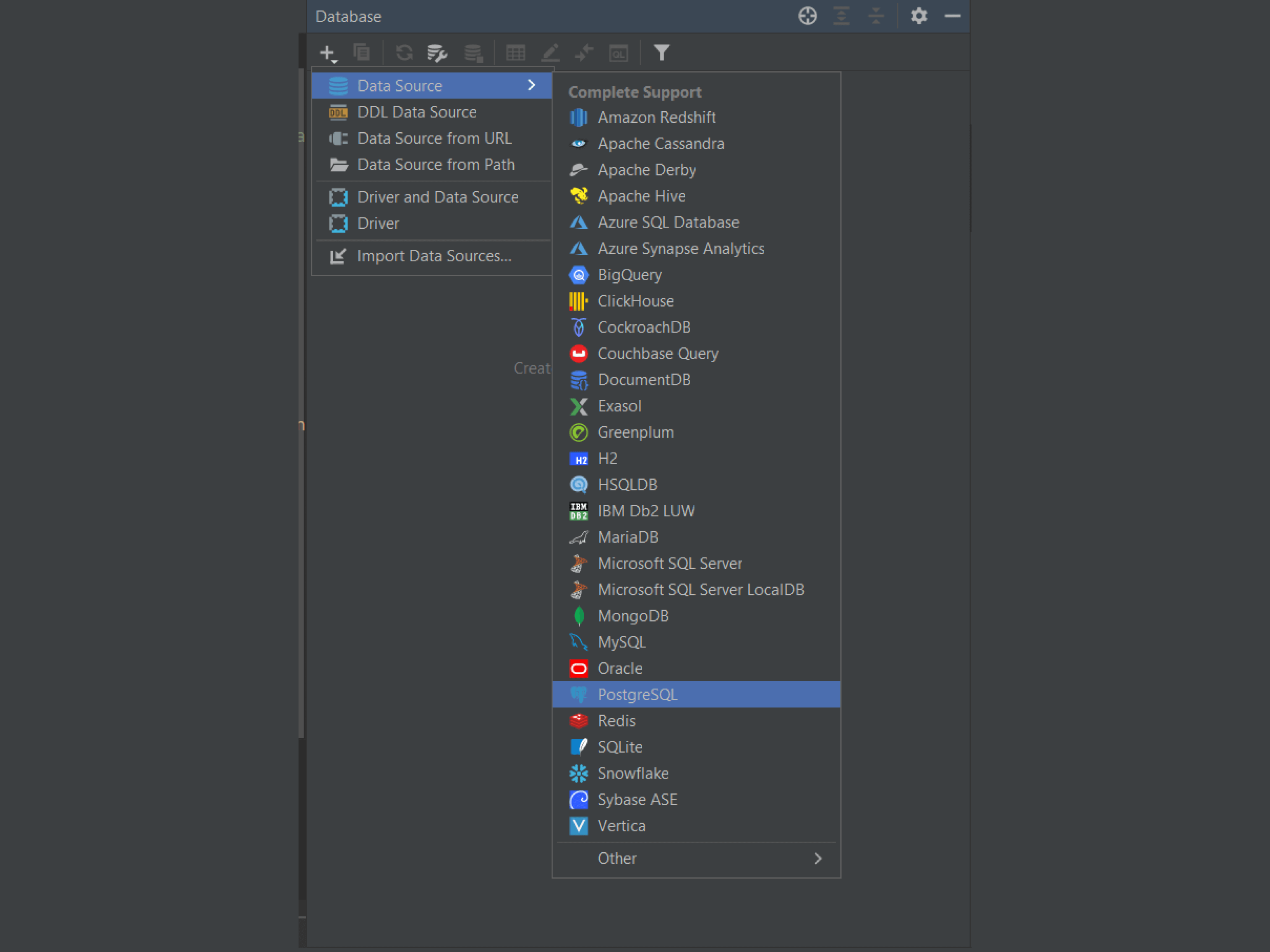This screenshot has height=952, width=1270.
Task: Select BigQuery
Action: click(696, 275)
